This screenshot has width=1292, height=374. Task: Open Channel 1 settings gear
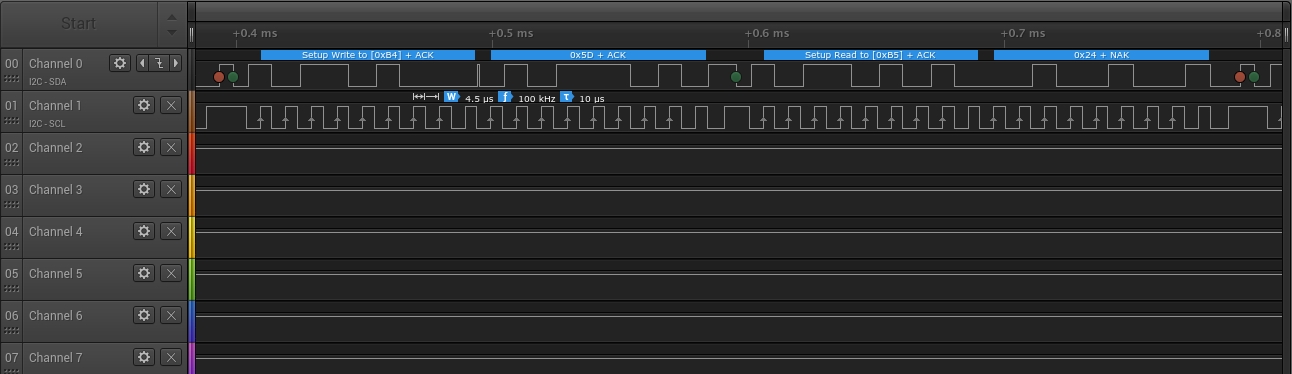[144, 105]
